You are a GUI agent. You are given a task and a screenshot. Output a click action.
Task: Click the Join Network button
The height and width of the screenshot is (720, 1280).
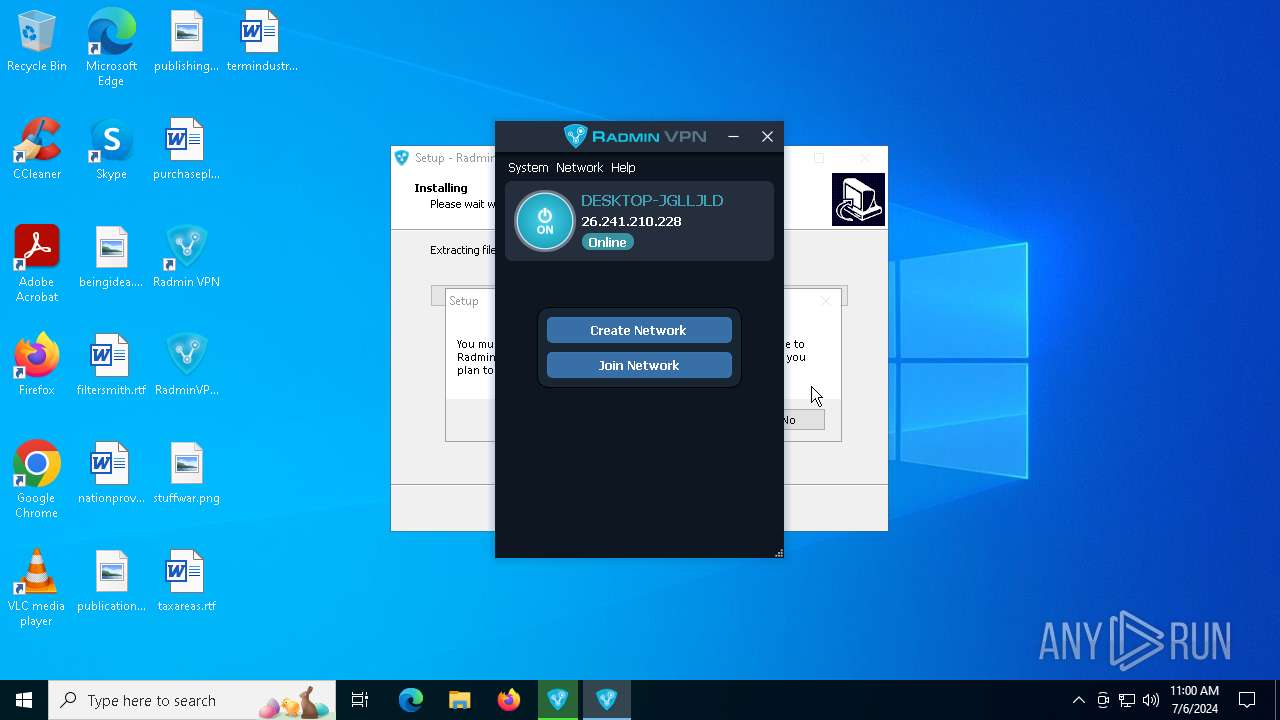click(x=639, y=365)
